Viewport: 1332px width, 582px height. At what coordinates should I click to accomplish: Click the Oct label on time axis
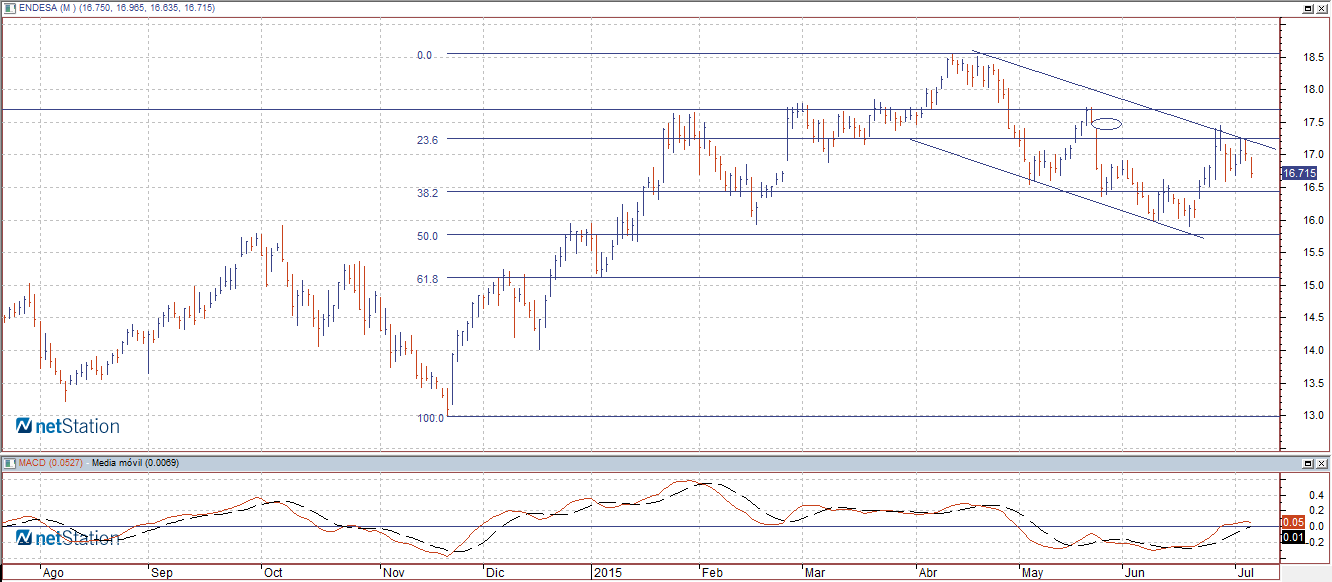tap(272, 574)
